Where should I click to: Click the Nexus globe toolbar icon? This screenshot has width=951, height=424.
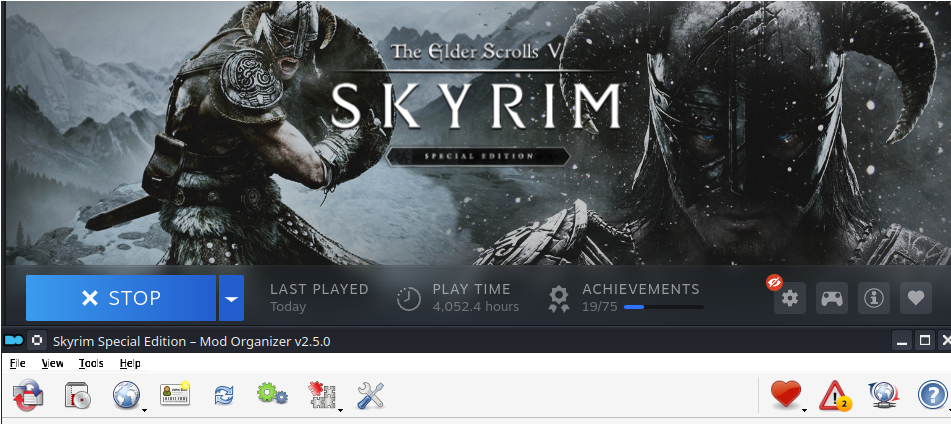coord(126,395)
